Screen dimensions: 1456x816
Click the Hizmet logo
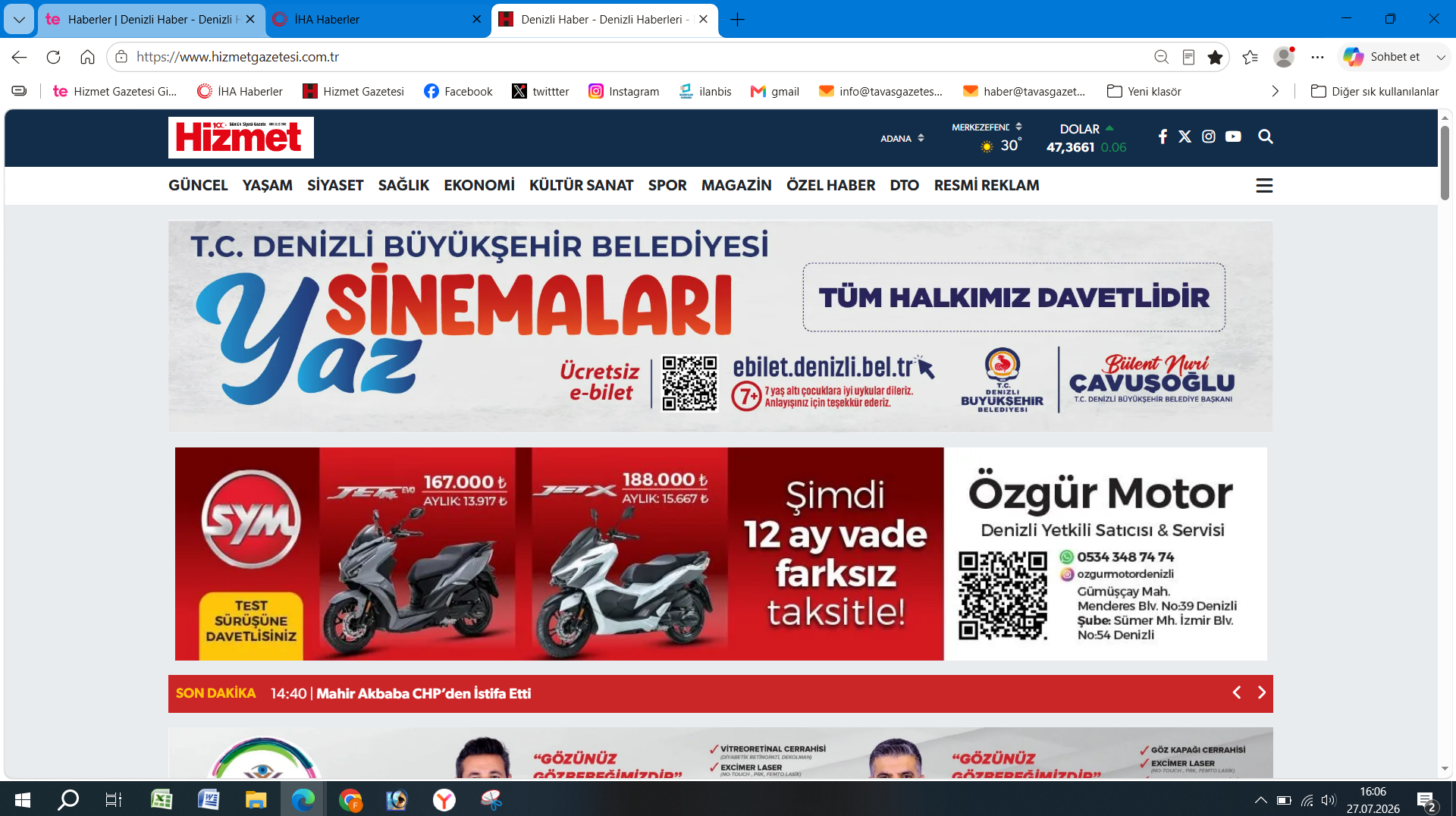(241, 137)
